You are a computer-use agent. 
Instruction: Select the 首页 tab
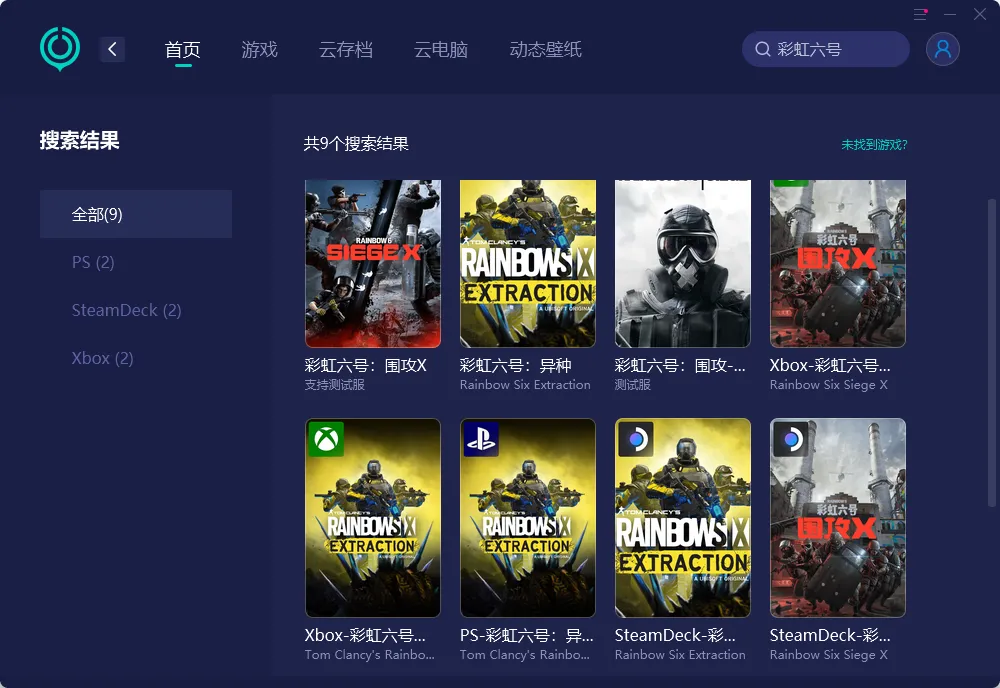point(183,49)
